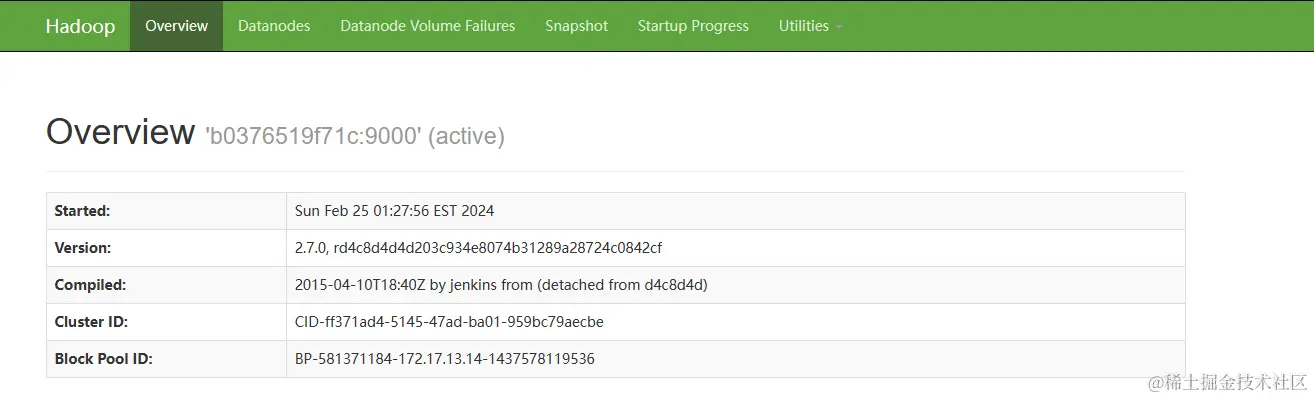The width and height of the screenshot is (1314, 399).
Task: Go to the Snapshot tab
Action: point(576,26)
